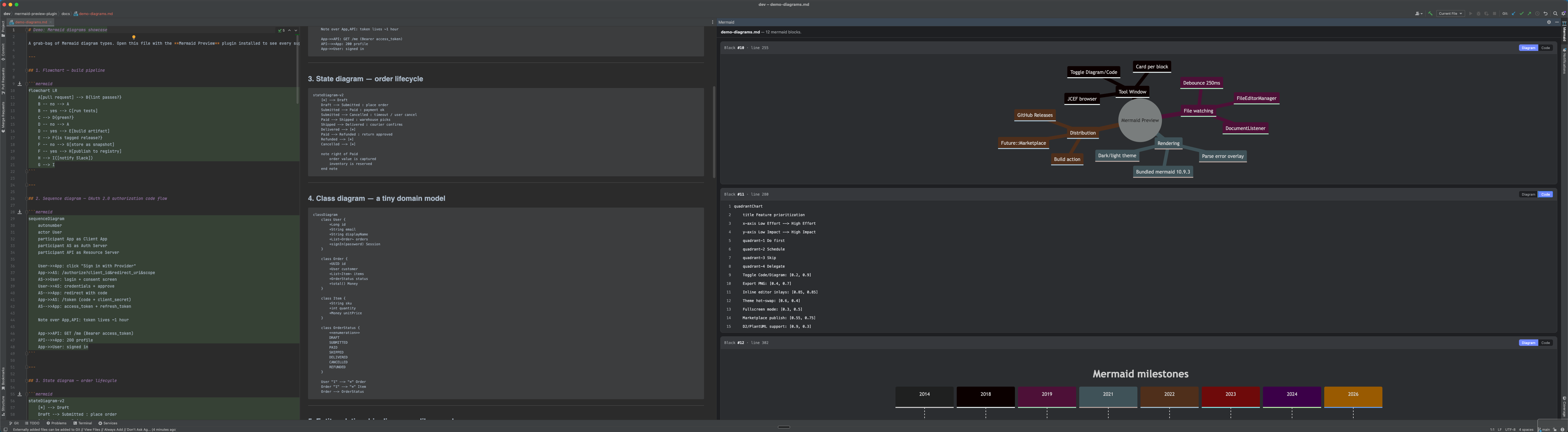The height and width of the screenshot is (432, 1568).
Task: Collapse fold marker on line 1 heading
Action: (27, 30)
